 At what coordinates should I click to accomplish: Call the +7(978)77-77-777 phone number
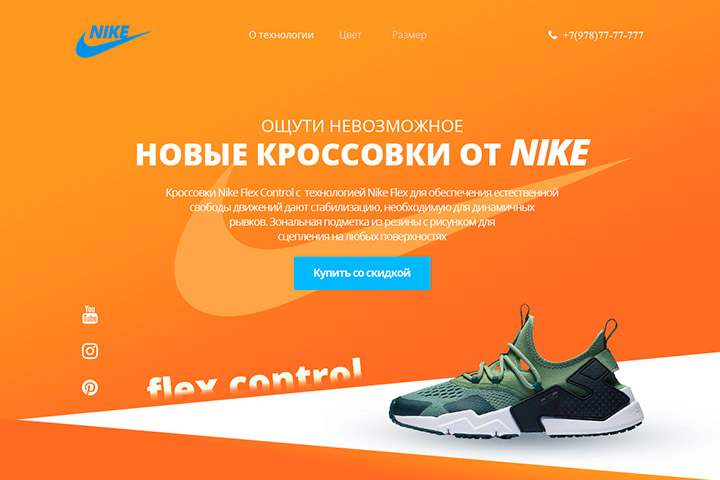point(602,35)
